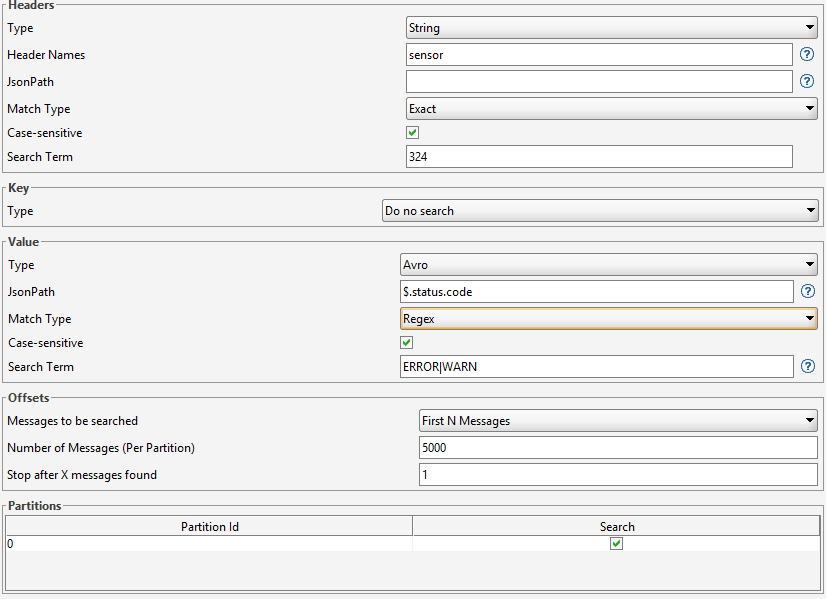Open help for Value JsonPath field
This screenshot has height=599, width=826.
(x=808, y=291)
